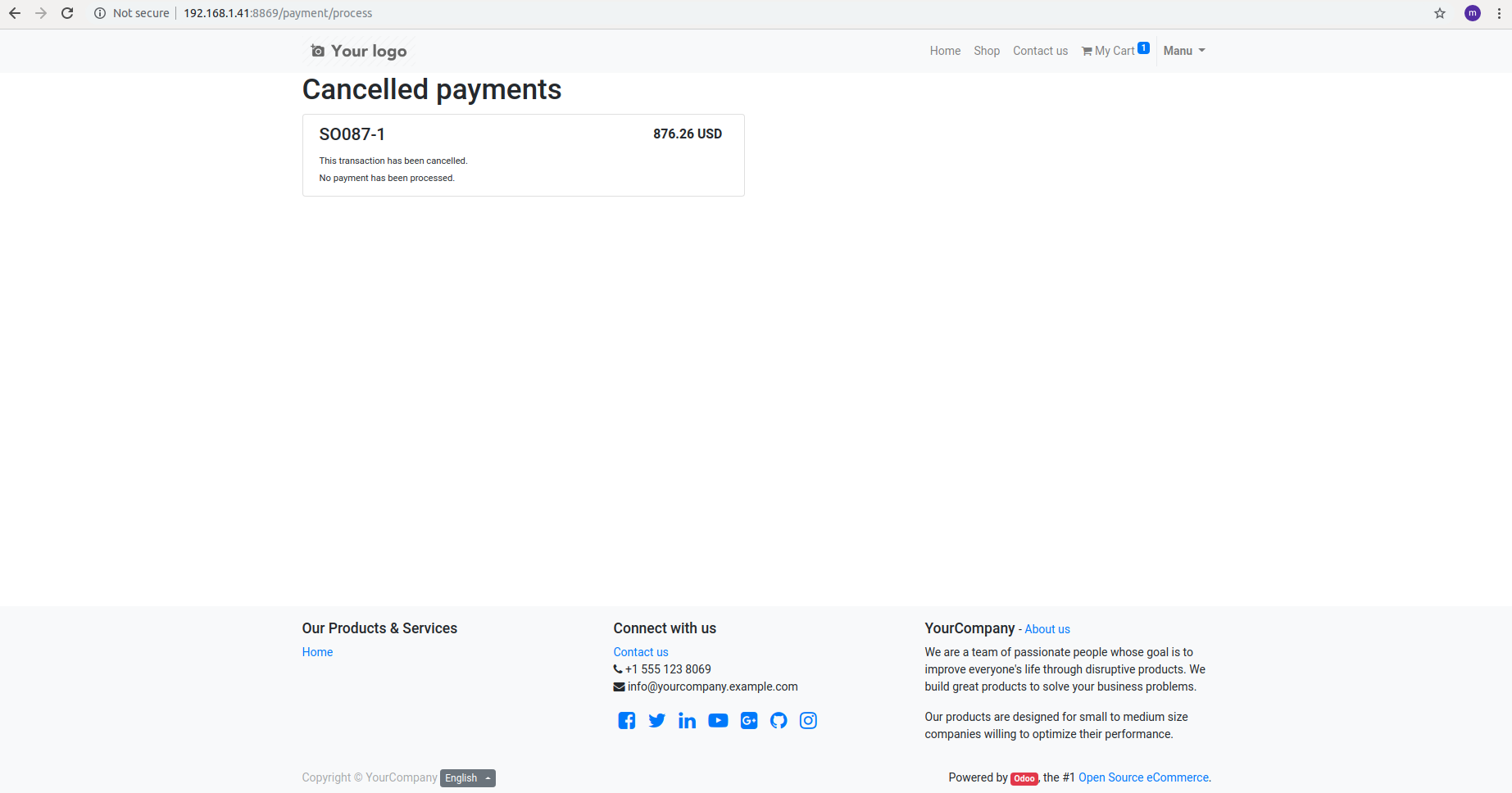
Task: Bookmark page with the star icon
Action: pyautogui.click(x=1440, y=13)
